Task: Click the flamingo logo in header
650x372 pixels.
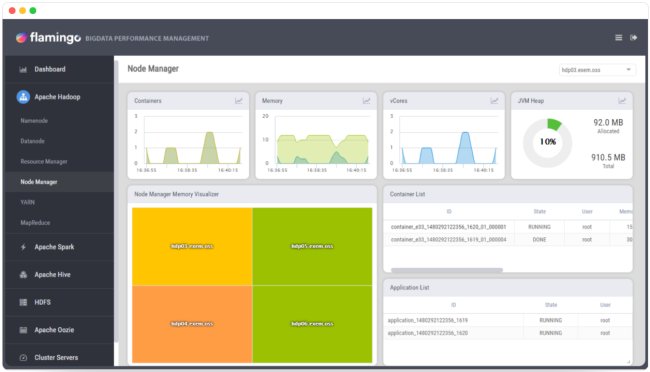Action: (48, 38)
